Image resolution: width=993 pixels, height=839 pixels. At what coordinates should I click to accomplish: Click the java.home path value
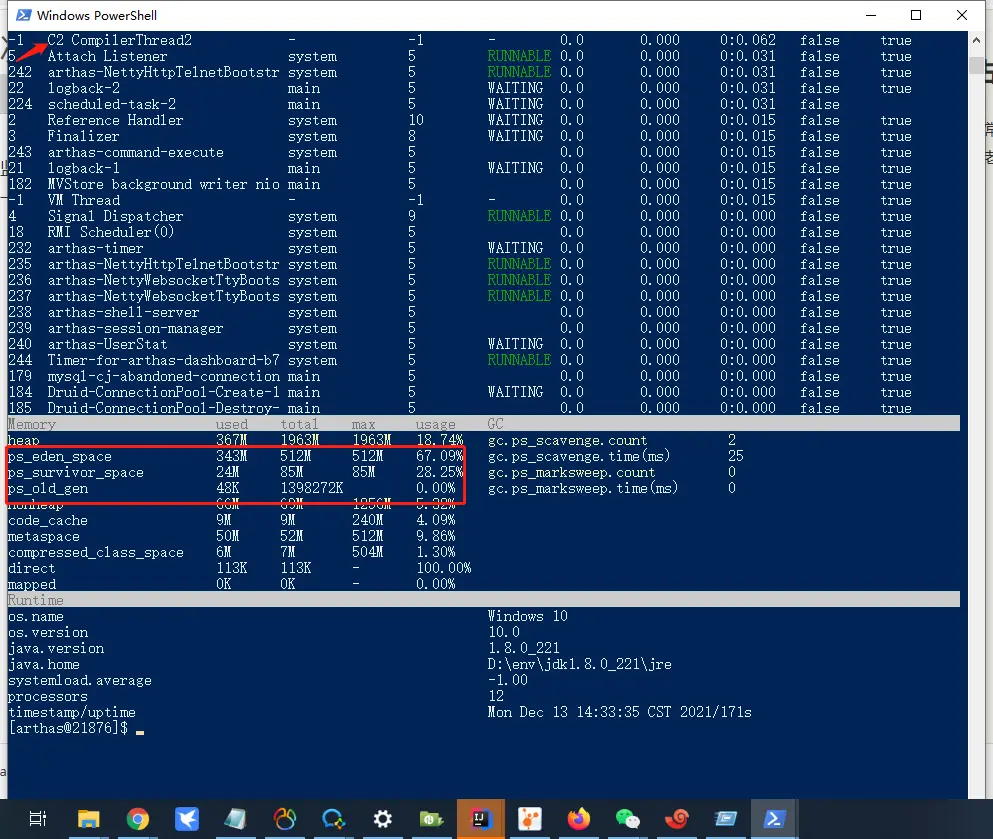579,664
